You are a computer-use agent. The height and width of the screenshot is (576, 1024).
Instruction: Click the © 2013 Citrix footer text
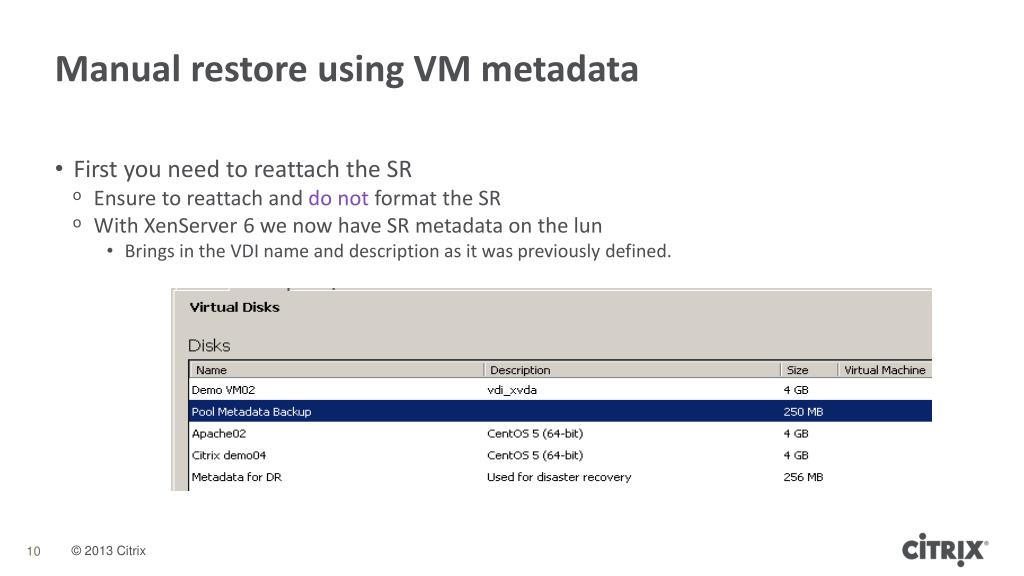(x=108, y=551)
